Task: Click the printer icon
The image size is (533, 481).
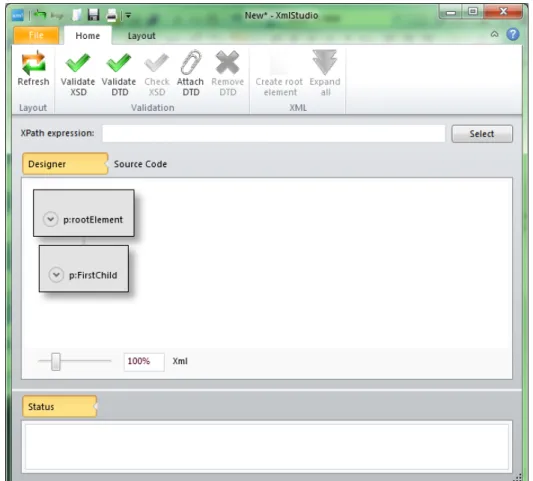Action: point(111,15)
